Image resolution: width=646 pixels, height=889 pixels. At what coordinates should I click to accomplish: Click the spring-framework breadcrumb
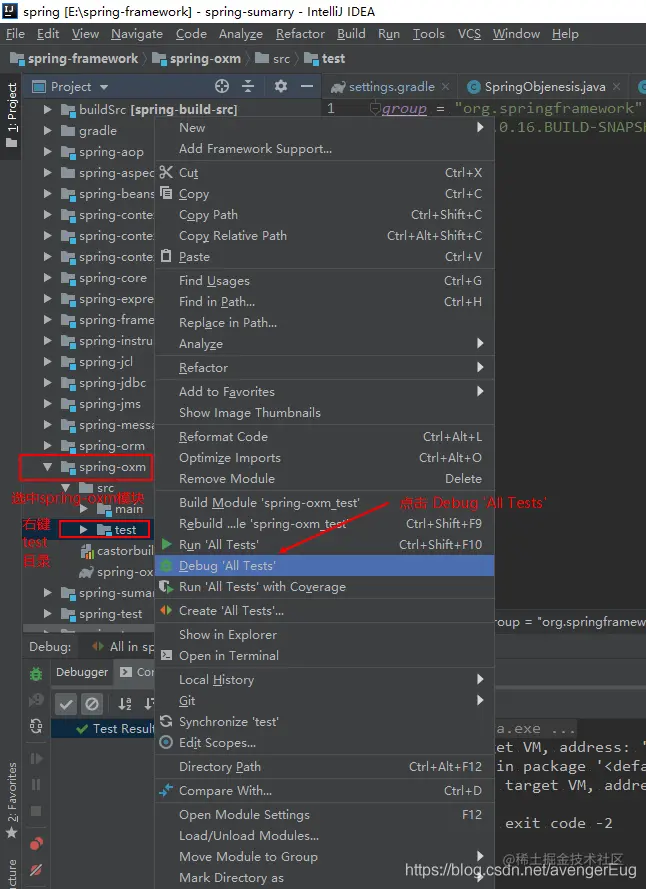click(x=74, y=58)
